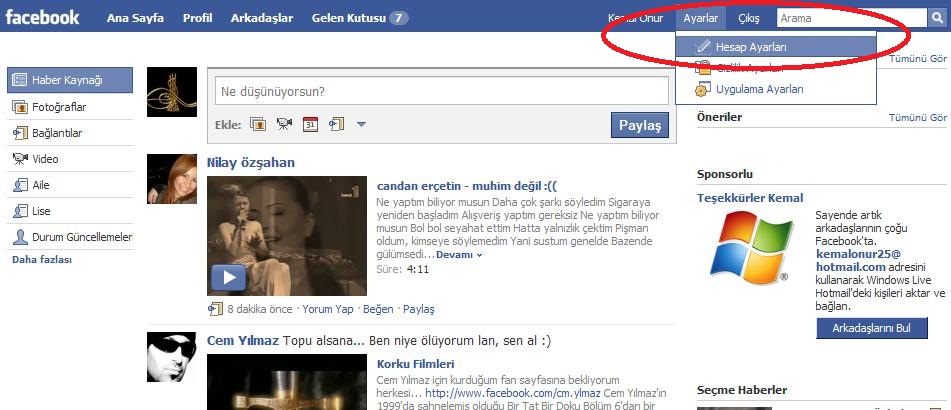Focus the Ne düşünüyorsun status box
This screenshot has height=410, width=951.
[x=442, y=92]
